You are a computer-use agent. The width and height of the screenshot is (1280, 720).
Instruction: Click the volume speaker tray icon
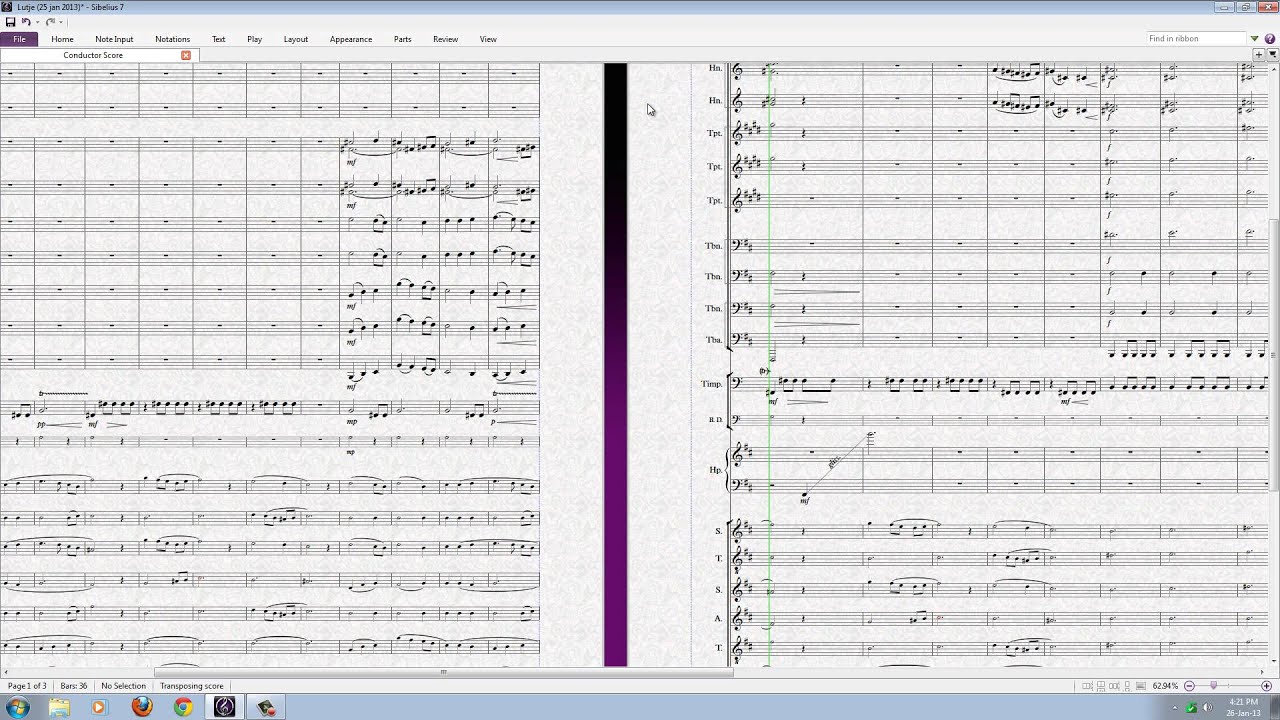click(1207, 708)
